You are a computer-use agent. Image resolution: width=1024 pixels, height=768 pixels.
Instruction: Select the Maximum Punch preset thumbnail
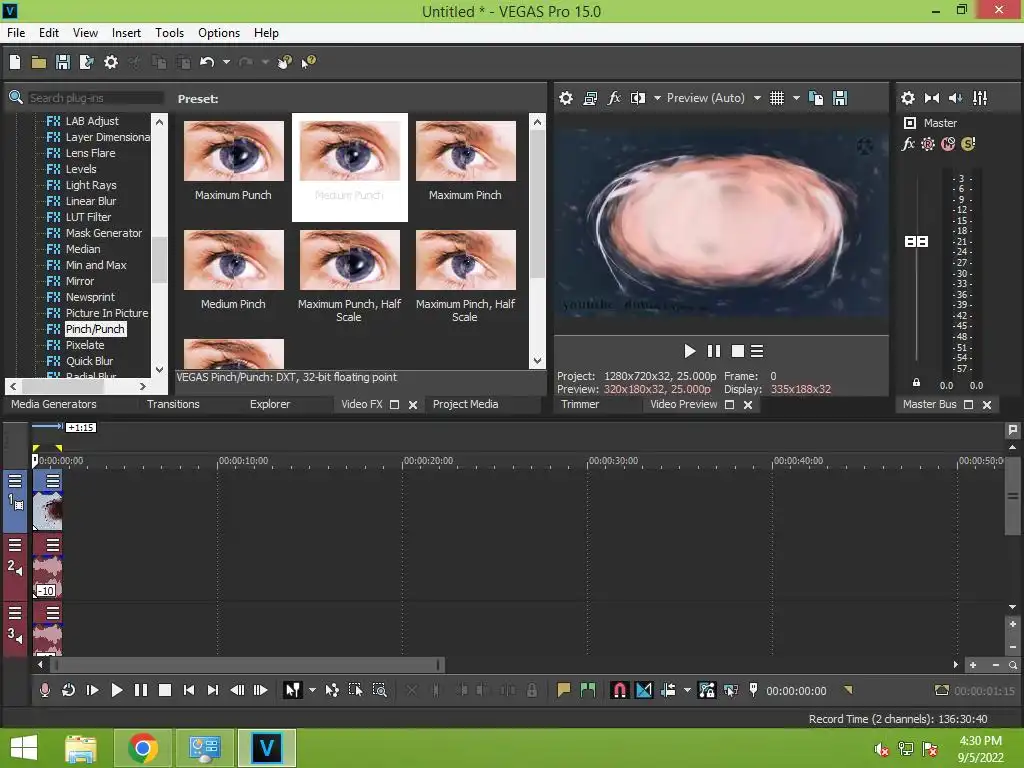(x=233, y=151)
